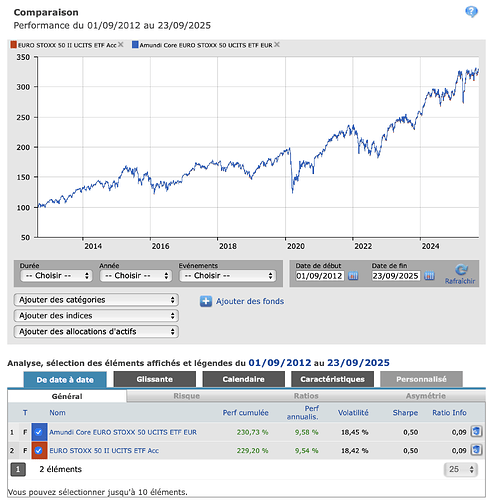Switch to the De date à date tab
This screenshot has width=493, height=500.
click(65, 380)
